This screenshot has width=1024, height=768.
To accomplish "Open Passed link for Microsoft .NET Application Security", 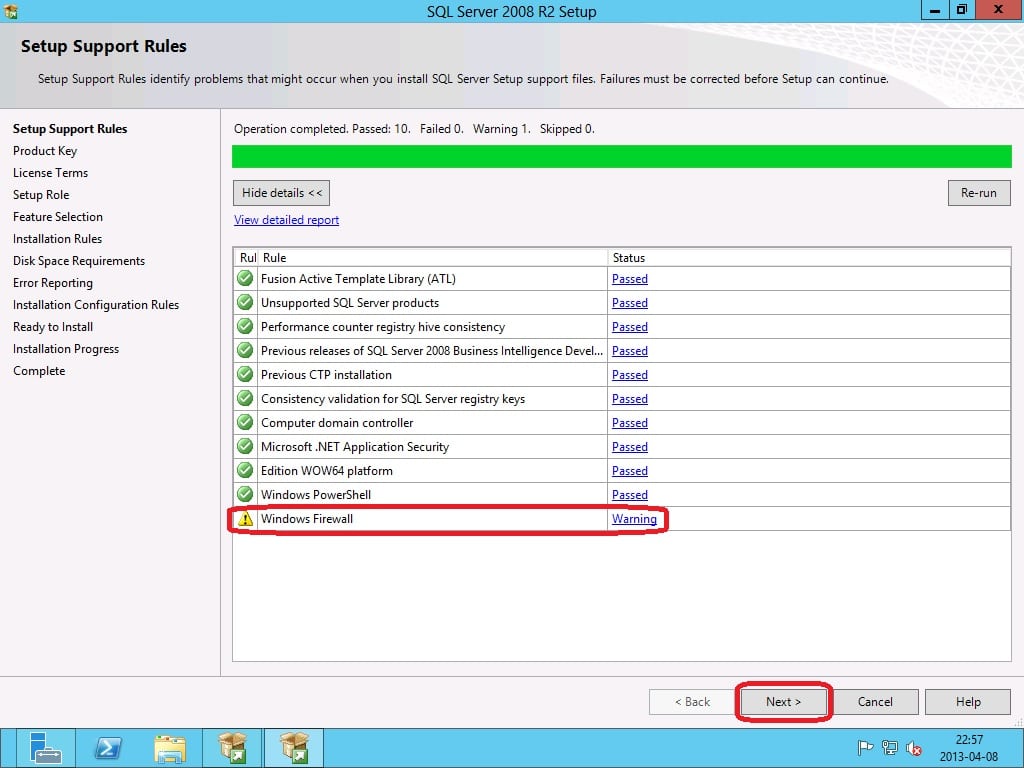I will coord(630,447).
